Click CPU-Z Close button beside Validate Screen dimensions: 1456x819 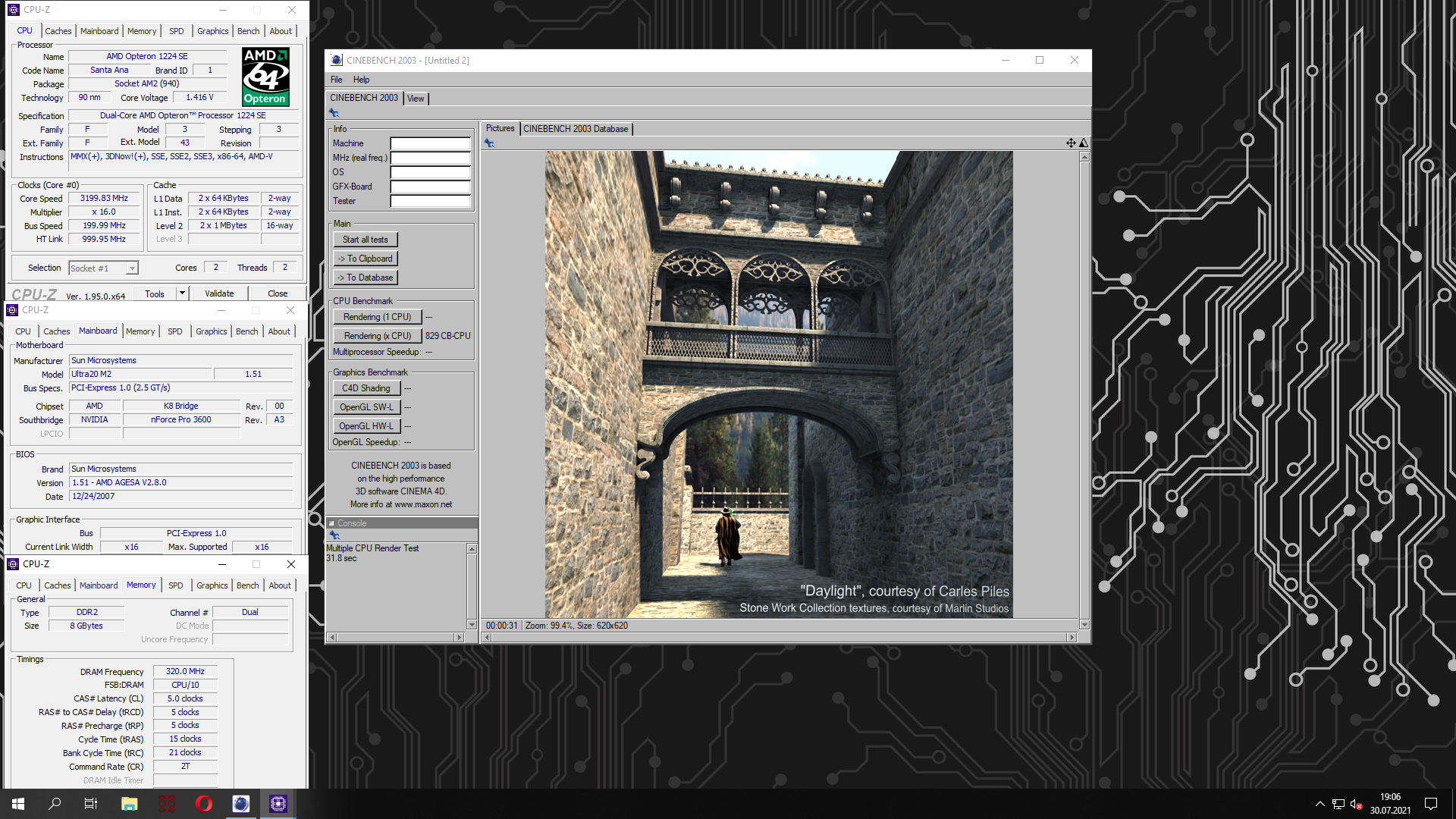278,293
